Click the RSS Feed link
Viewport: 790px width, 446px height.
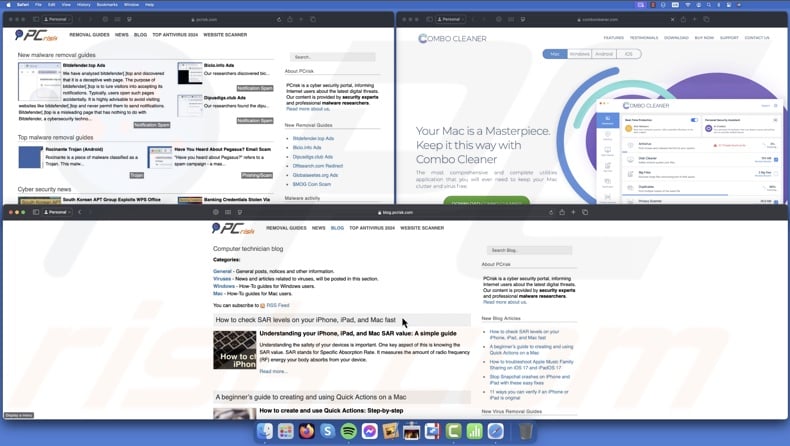click(278, 305)
